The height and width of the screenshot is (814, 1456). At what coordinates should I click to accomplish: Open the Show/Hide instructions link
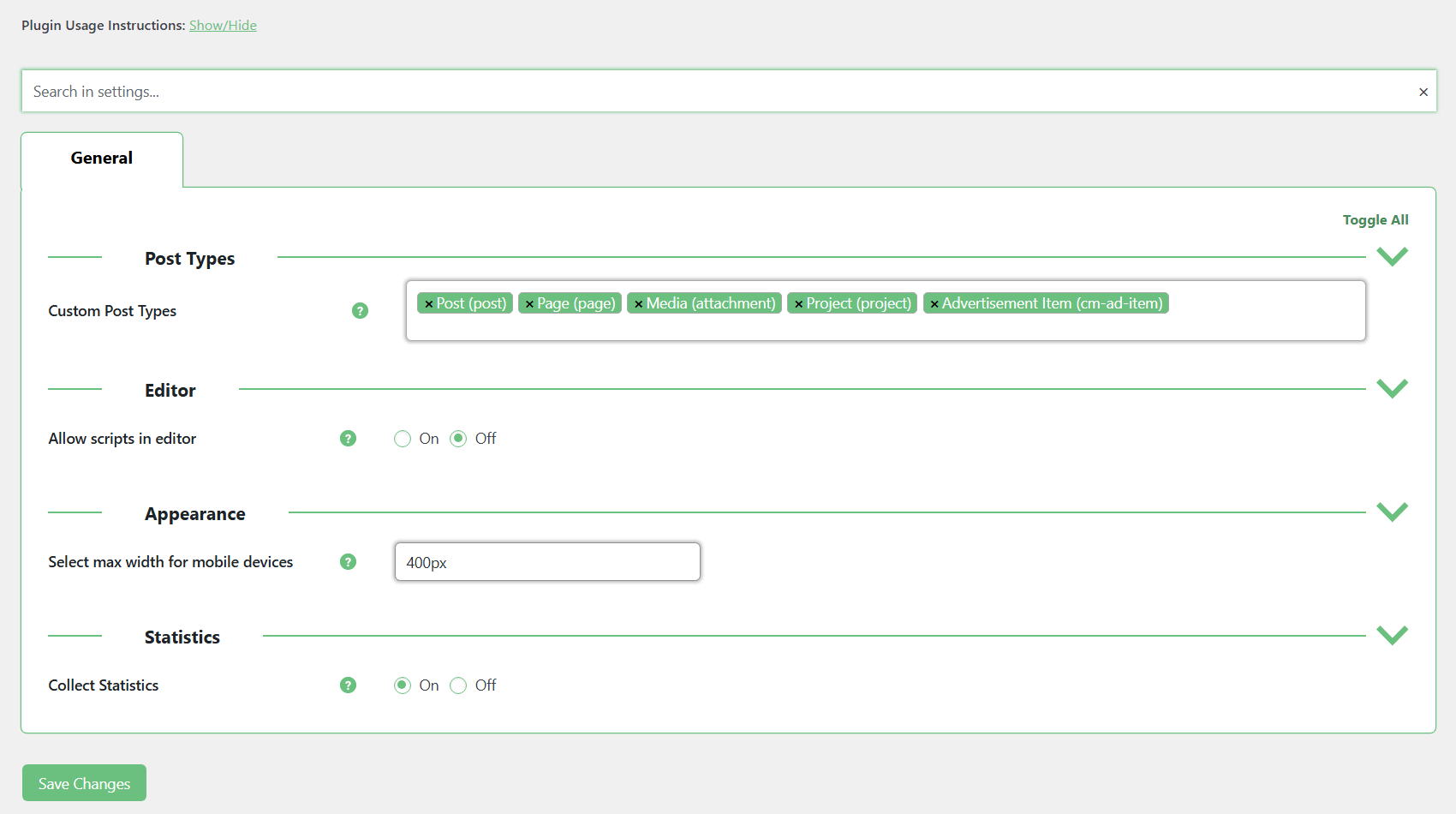click(x=223, y=26)
